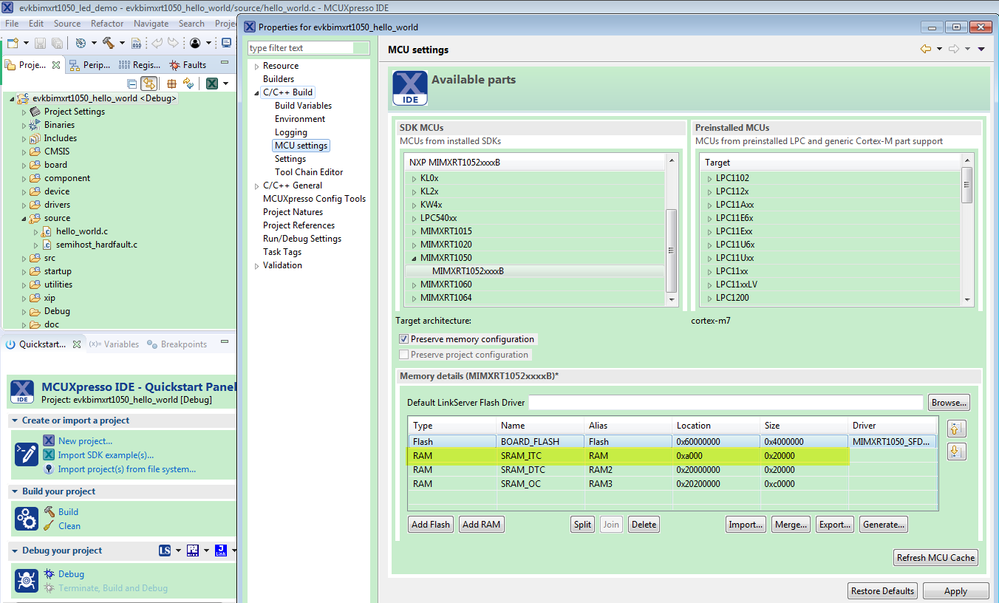Expand the C/C++ General tree node
The height and width of the screenshot is (603, 999).
click(x=257, y=186)
